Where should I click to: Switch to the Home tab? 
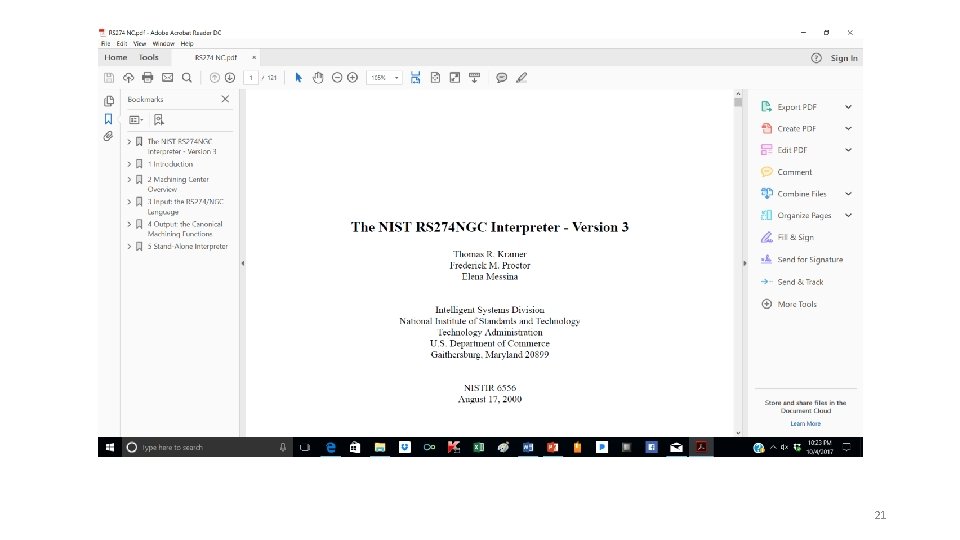pos(116,58)
